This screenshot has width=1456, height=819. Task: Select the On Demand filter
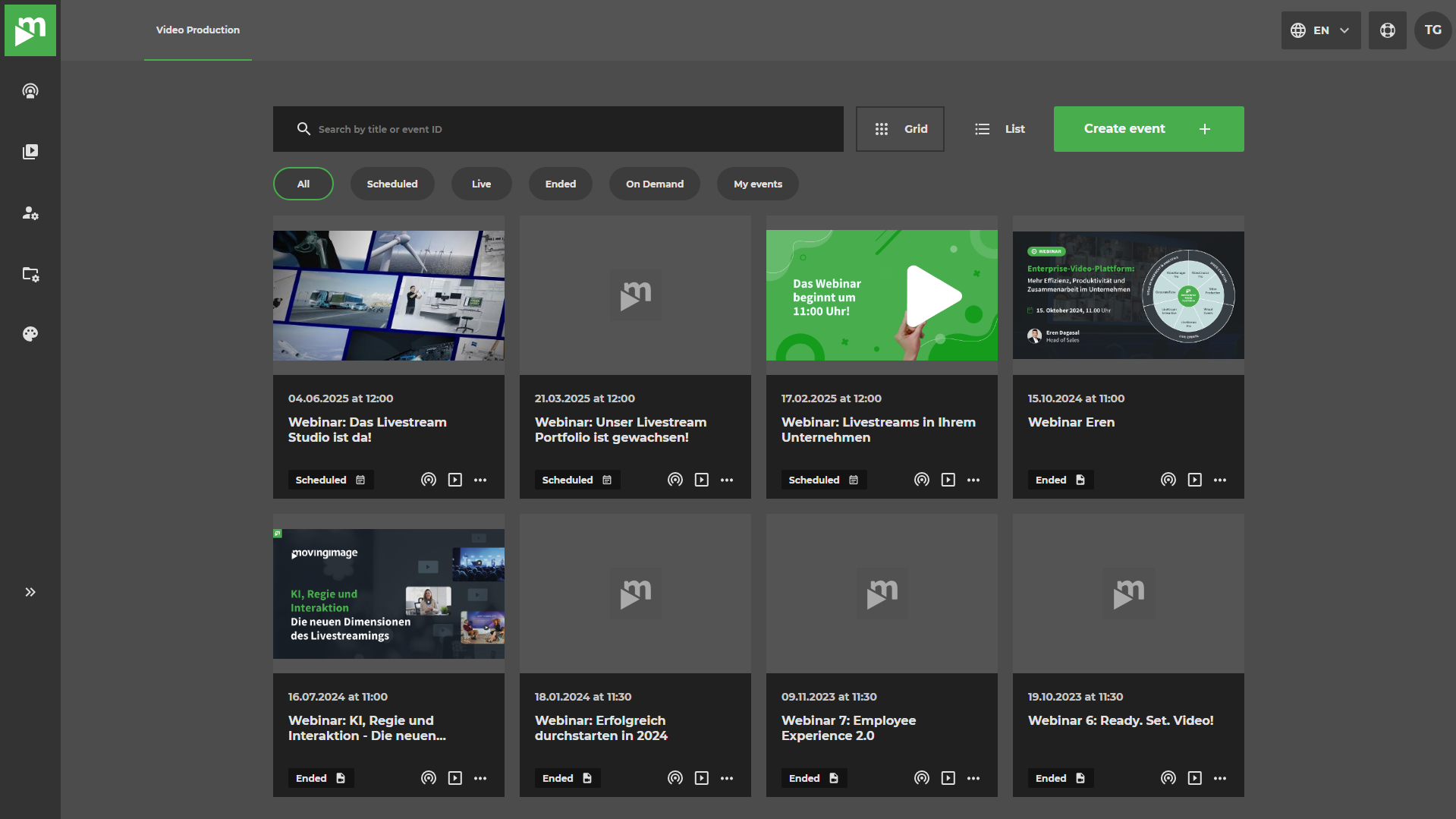coord(655,184)
